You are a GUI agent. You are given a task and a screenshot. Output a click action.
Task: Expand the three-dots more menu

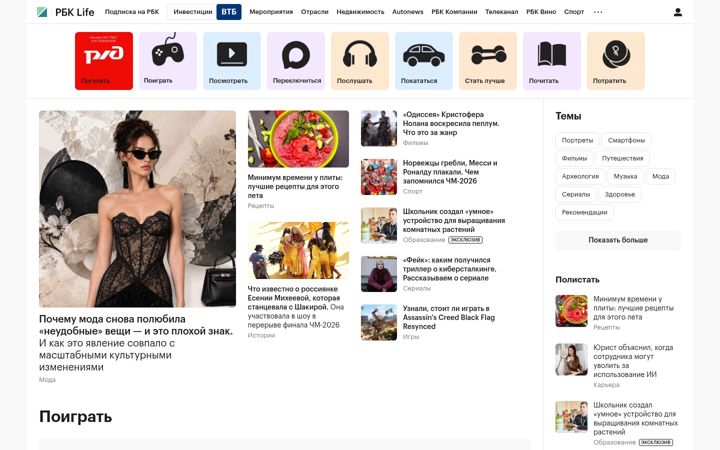click(x=598, y=12)
